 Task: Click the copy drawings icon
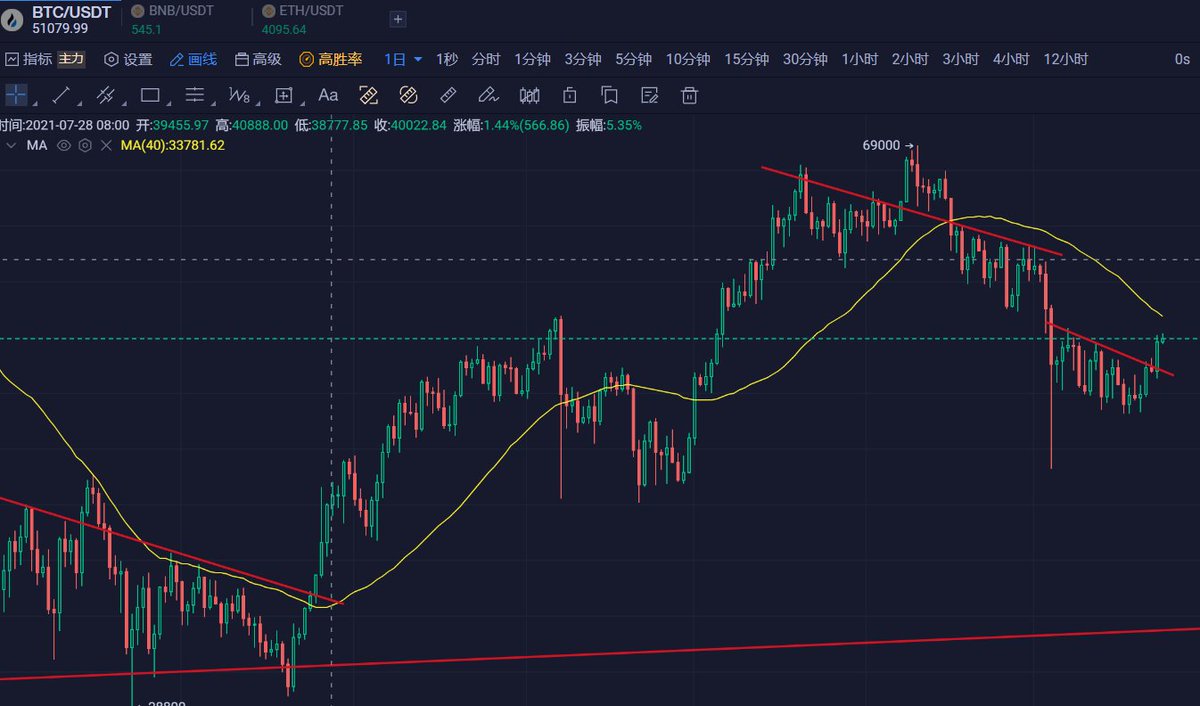[609, 95]
